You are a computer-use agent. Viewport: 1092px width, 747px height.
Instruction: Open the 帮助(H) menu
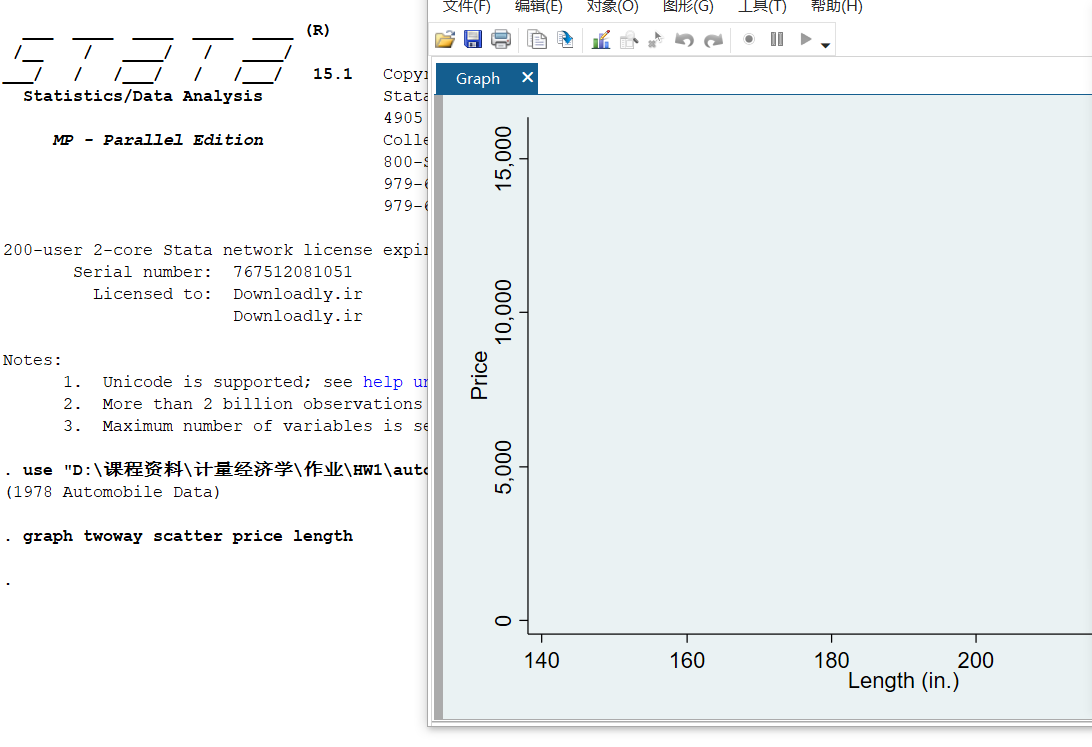click(836, 6)
